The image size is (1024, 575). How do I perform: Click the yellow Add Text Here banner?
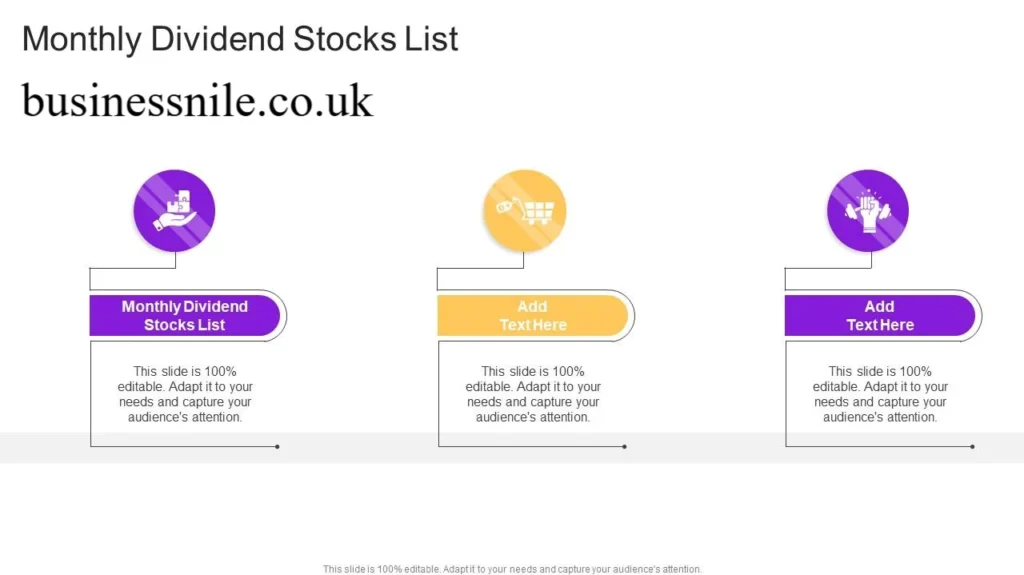(x=532, y=316)
